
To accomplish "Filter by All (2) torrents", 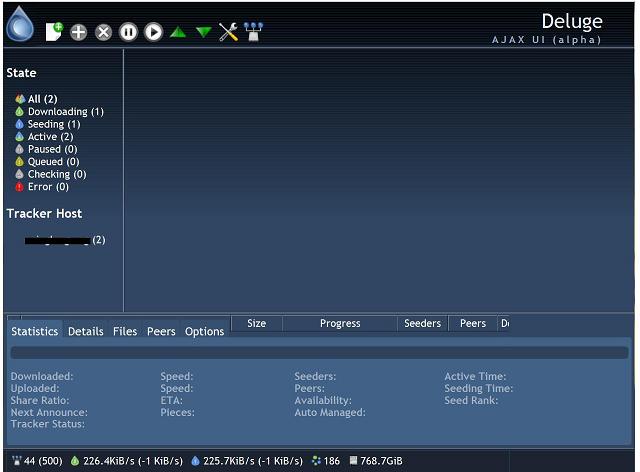I will [x=36, y=99].
